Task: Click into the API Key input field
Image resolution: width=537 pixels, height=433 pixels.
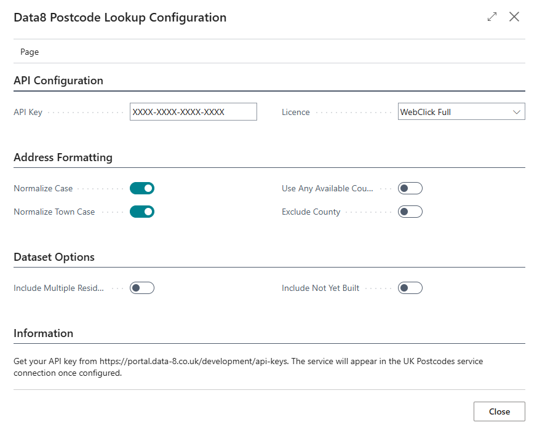Action: click(193, 112)
